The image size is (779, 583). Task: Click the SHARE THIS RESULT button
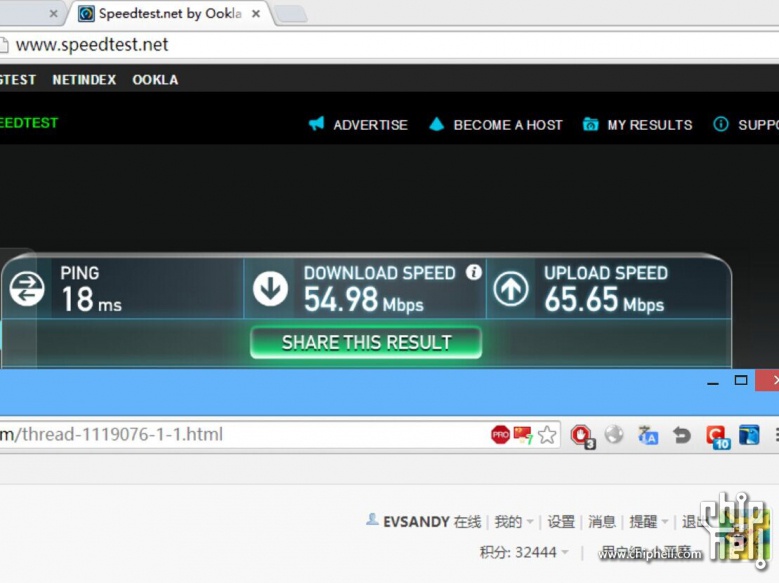pos(366,342)
